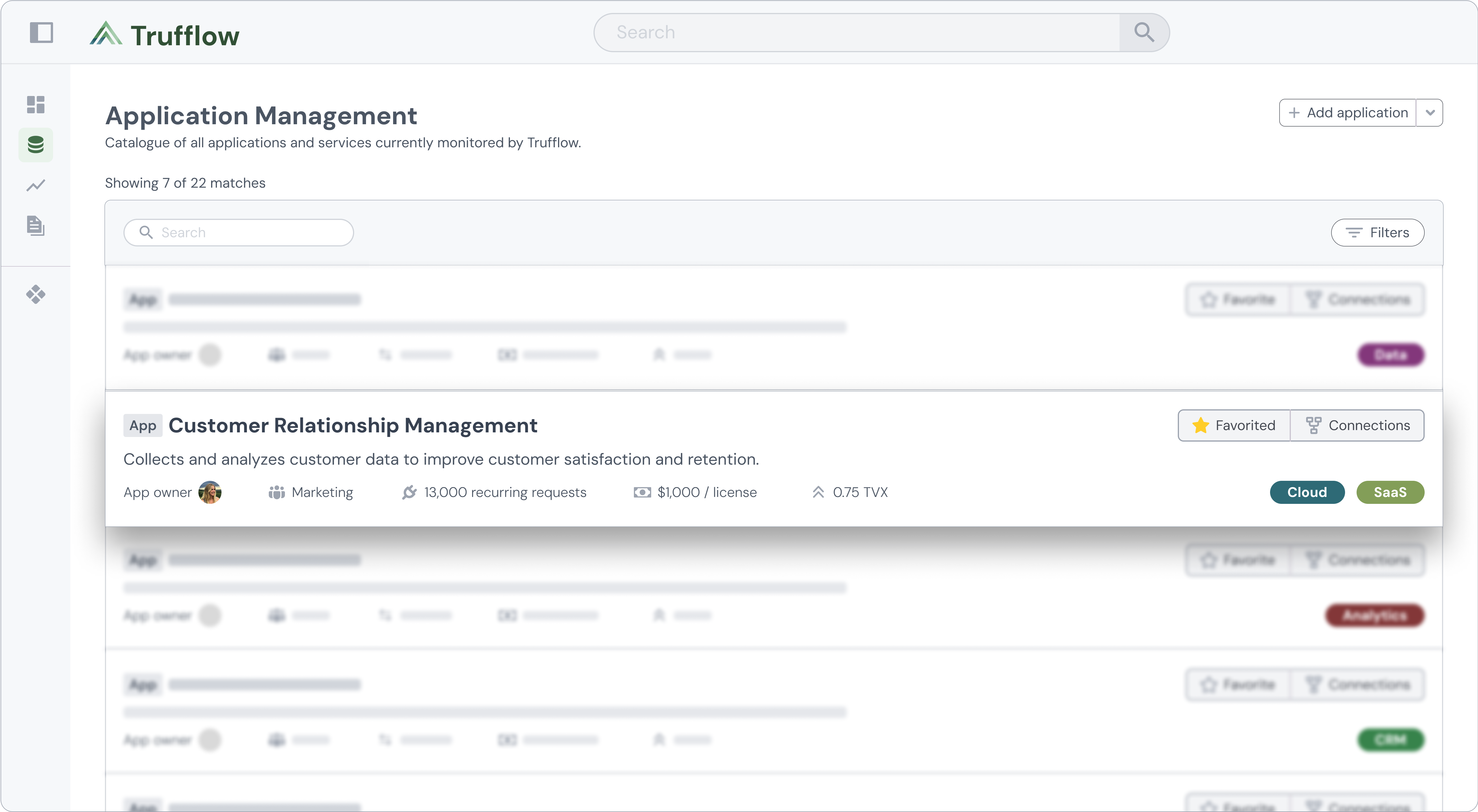Click the SaaS tag
Image resolution: width=1478 pixels, height=812 pixels.
pos(1390,492)
